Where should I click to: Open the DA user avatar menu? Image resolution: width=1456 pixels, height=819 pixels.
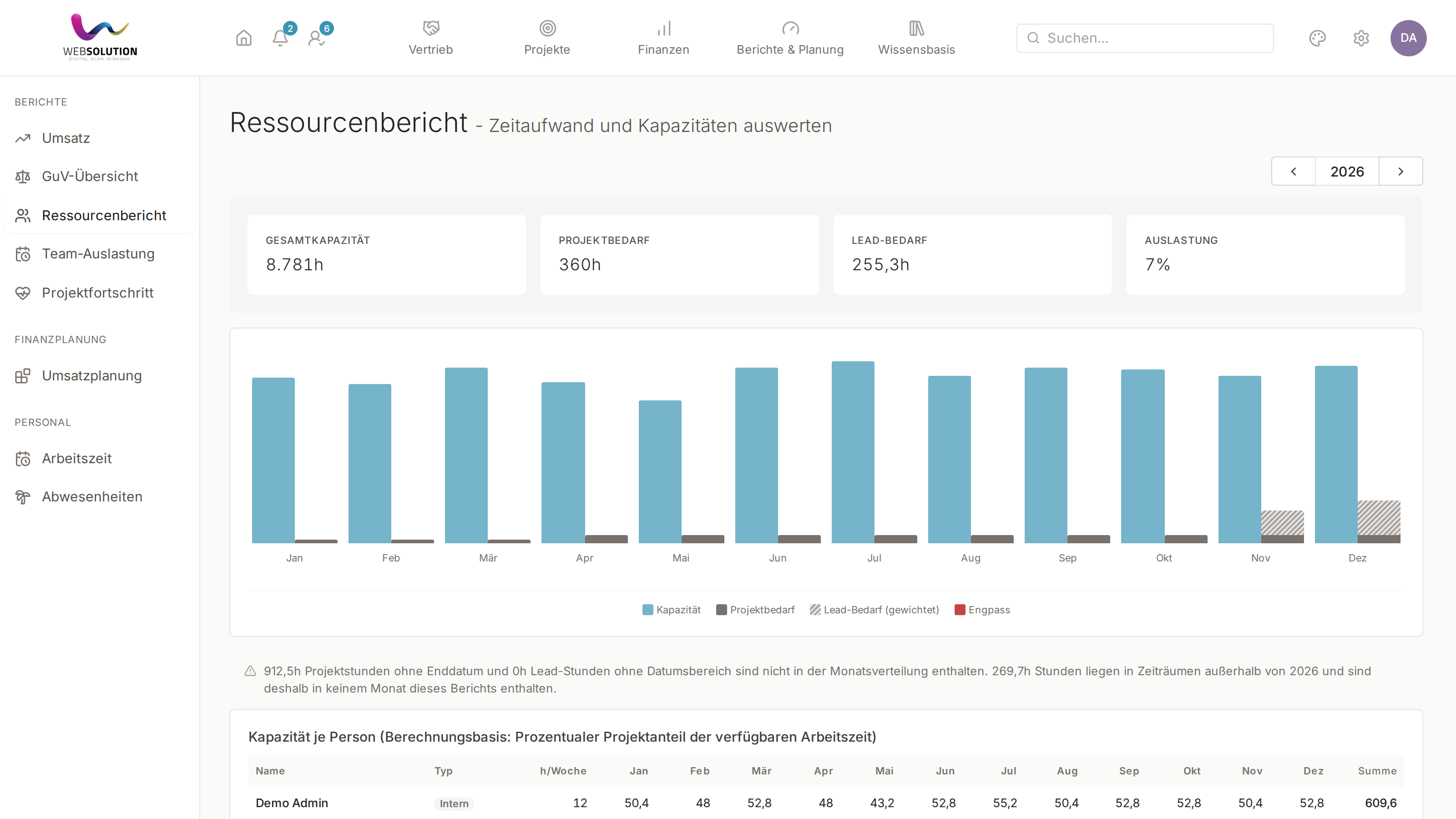click(x=1408, y=38)
